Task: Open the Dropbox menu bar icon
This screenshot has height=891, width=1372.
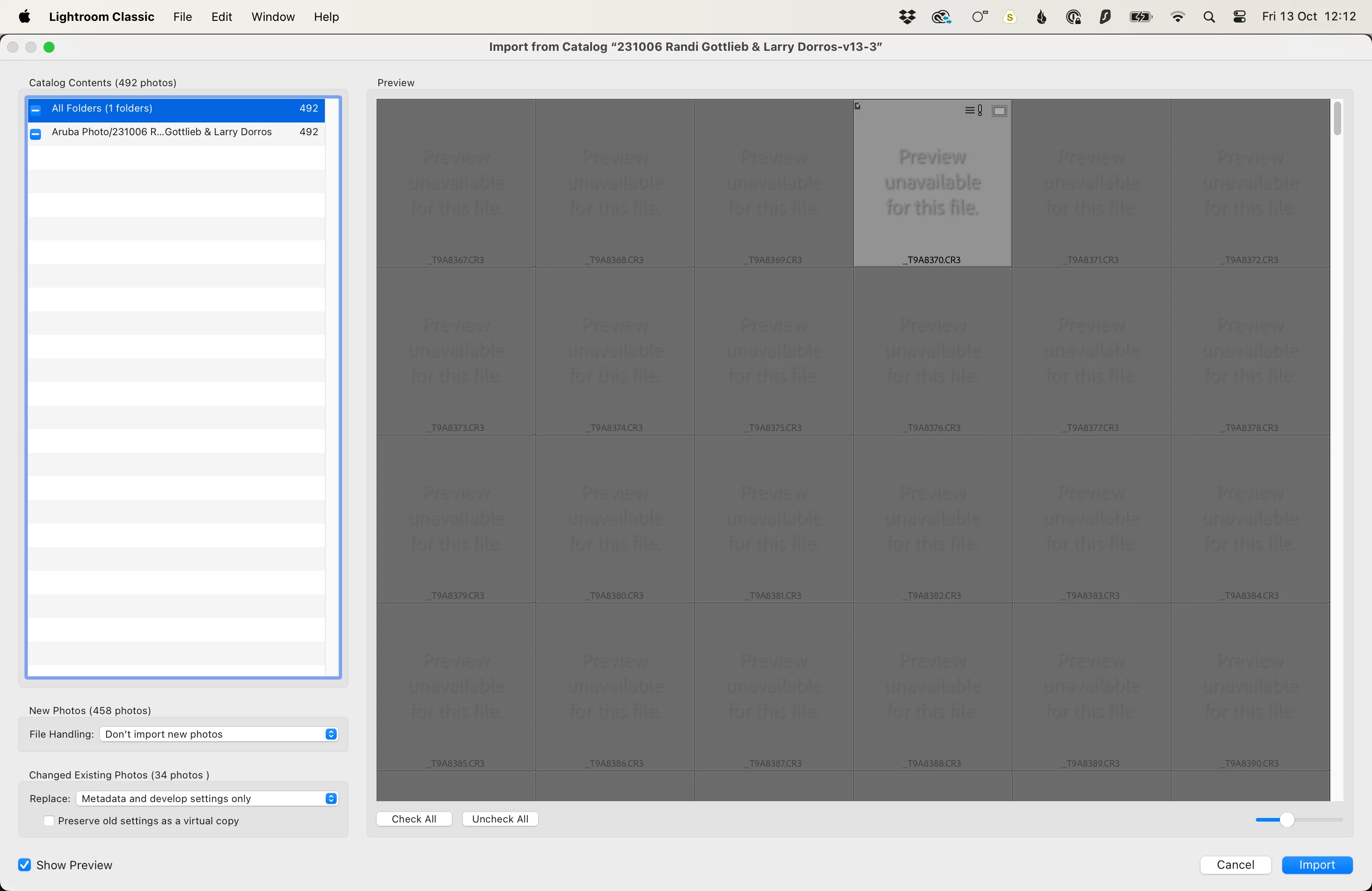Action: tap(907, 17)
